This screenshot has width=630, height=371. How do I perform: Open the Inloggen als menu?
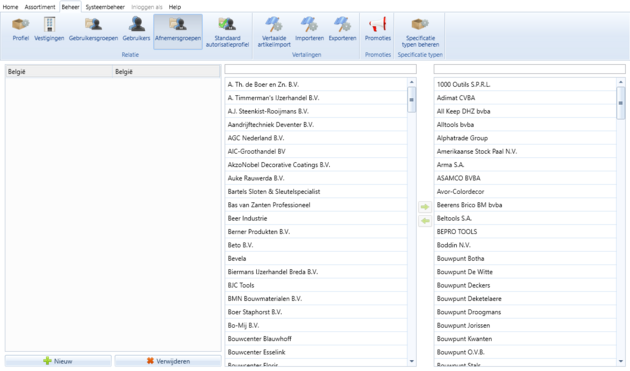tap(147, 7)
